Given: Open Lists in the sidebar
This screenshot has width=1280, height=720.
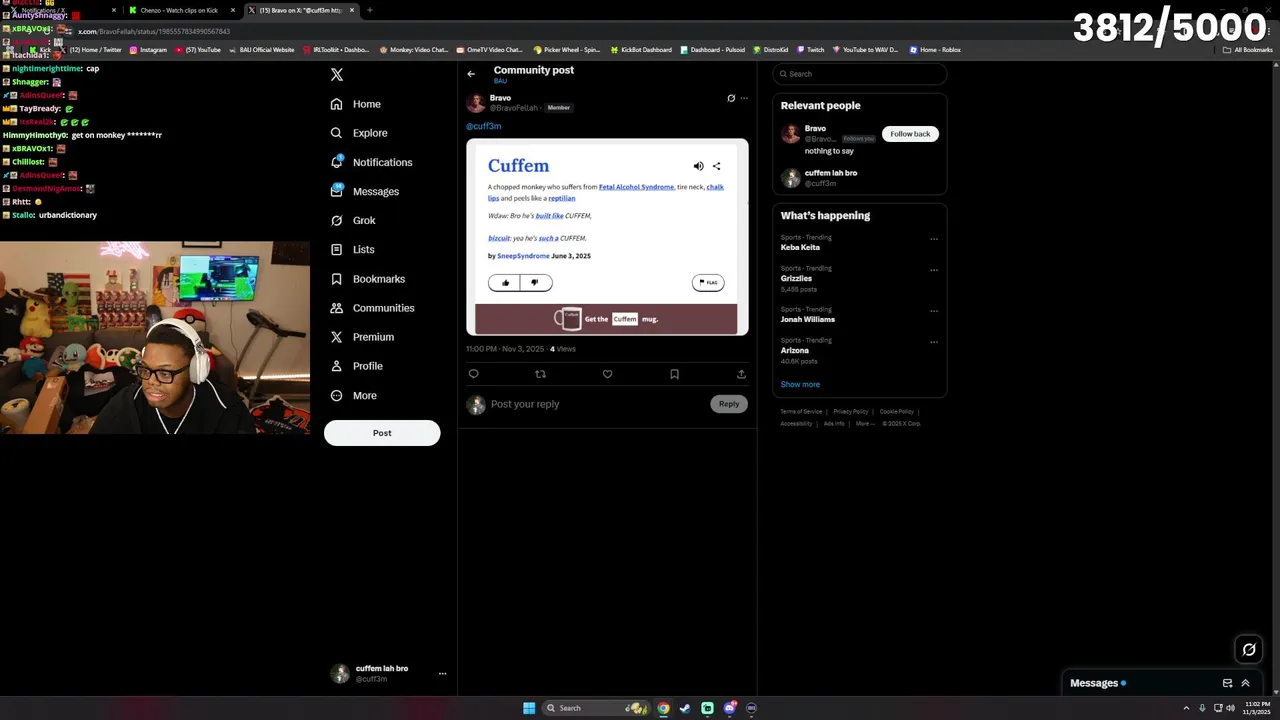Looking at the screenshot, I should (352, 249).
